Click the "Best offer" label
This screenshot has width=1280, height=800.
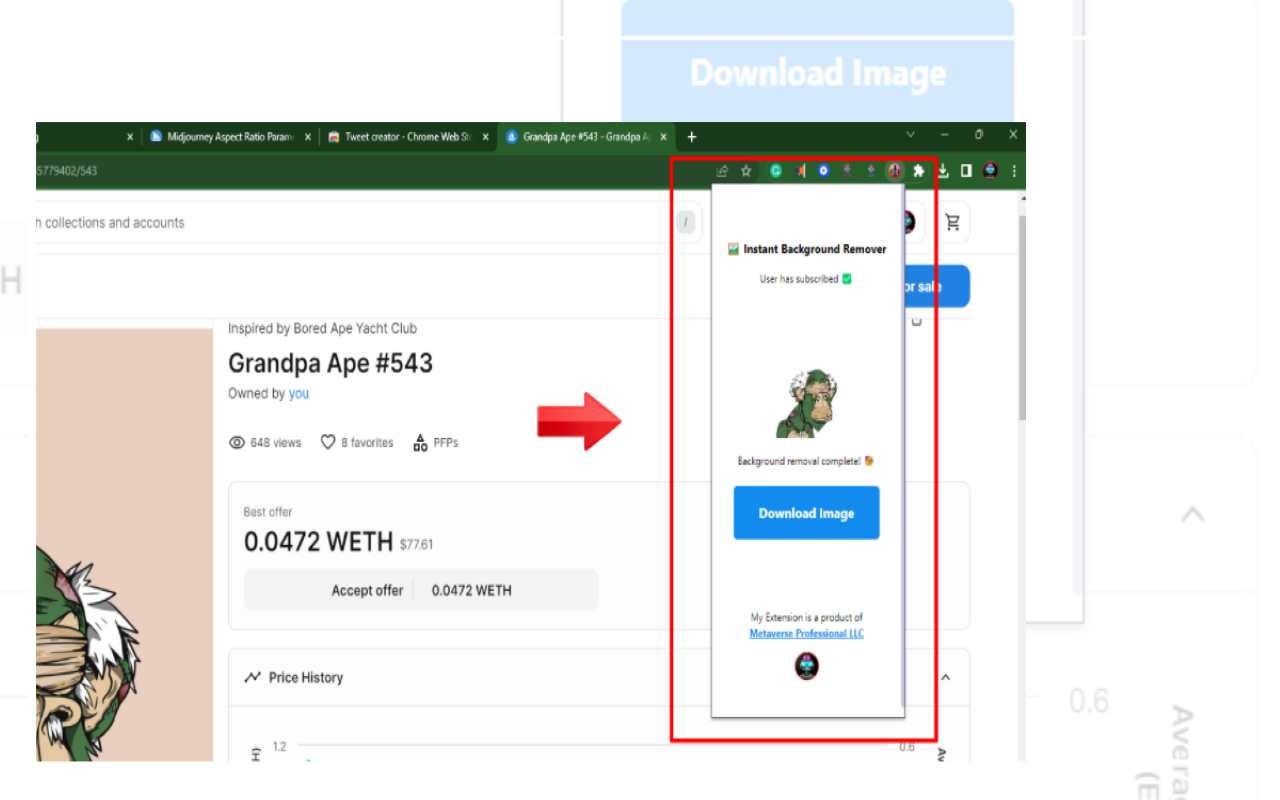[x=268, y=512]
